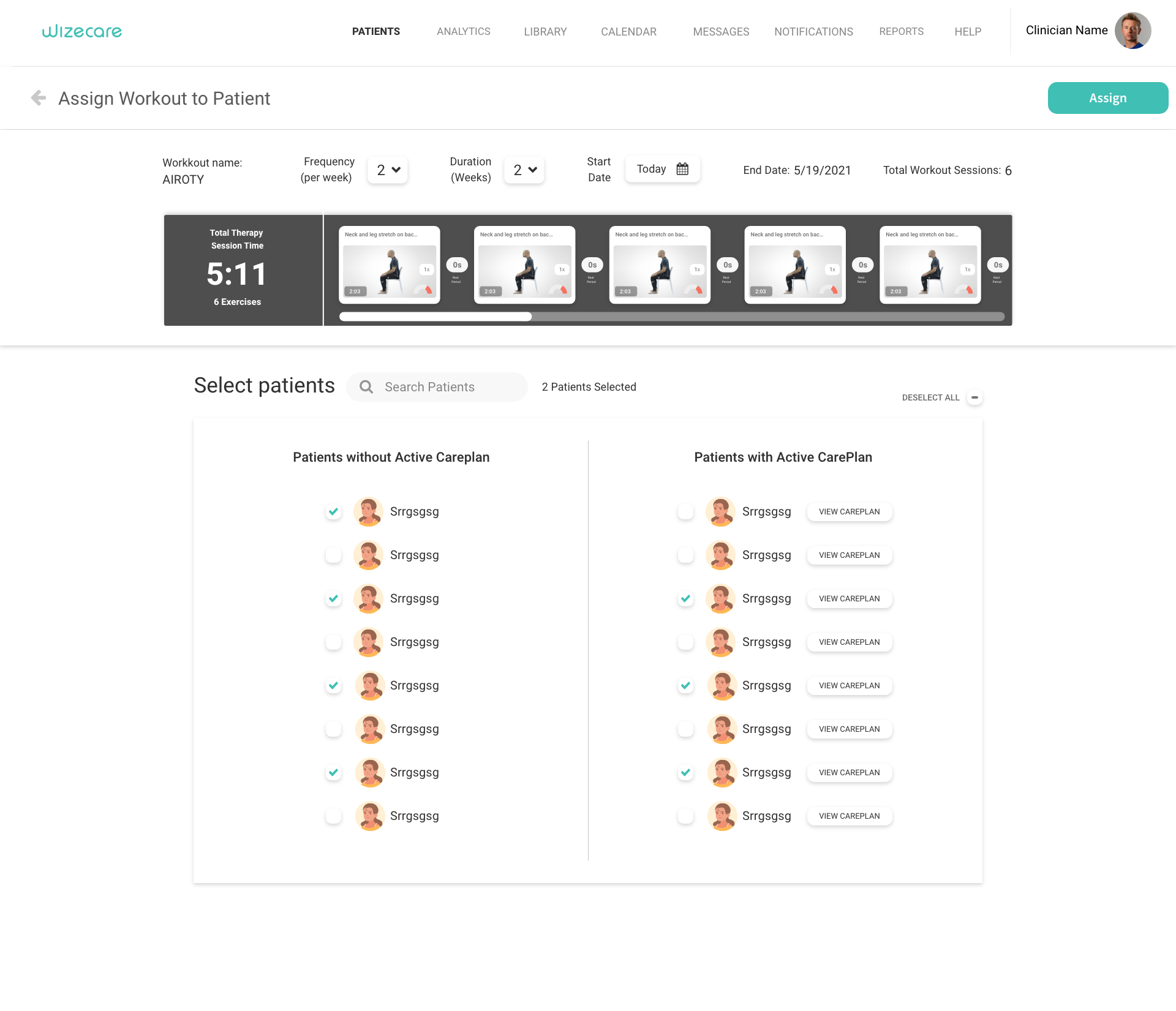View careplan of fourth active-careplan patient
The width and height of the screenshot is (1176, 1011).
click(x=849, y=642)
